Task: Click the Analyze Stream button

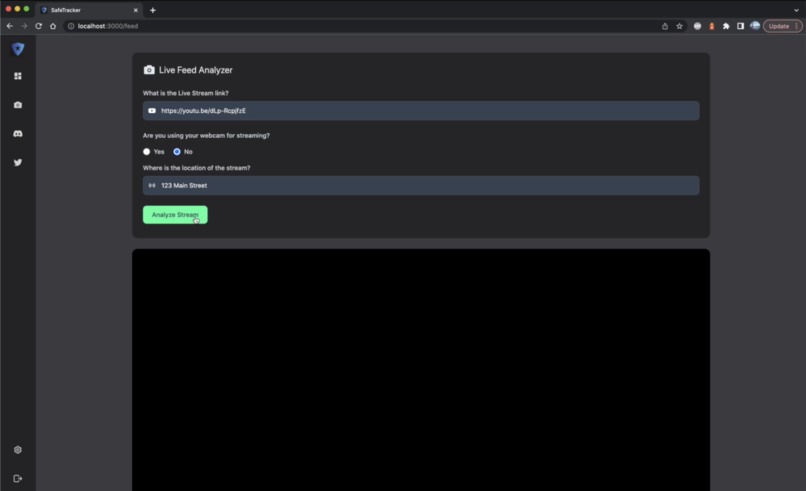Action: (175, 215)
